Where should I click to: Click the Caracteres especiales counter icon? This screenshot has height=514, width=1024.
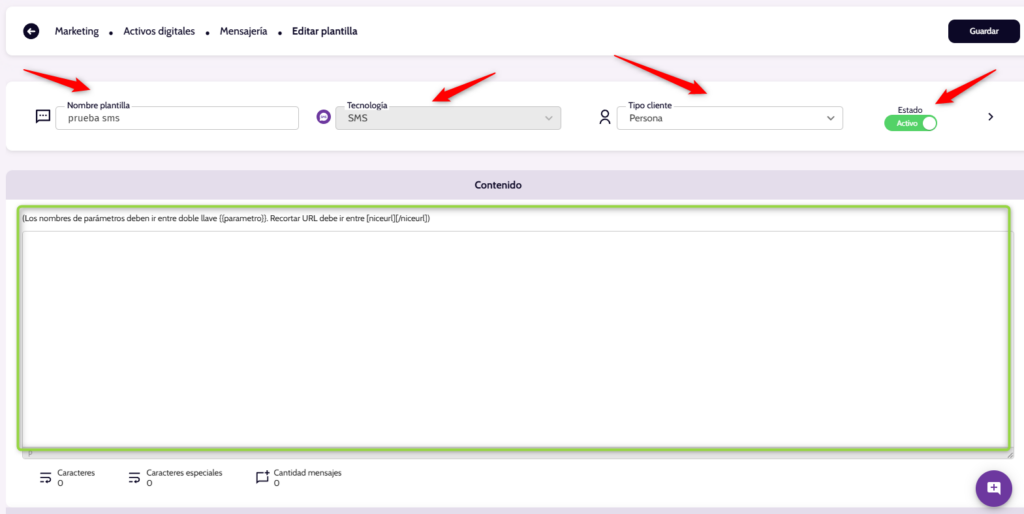coord(134,478)
